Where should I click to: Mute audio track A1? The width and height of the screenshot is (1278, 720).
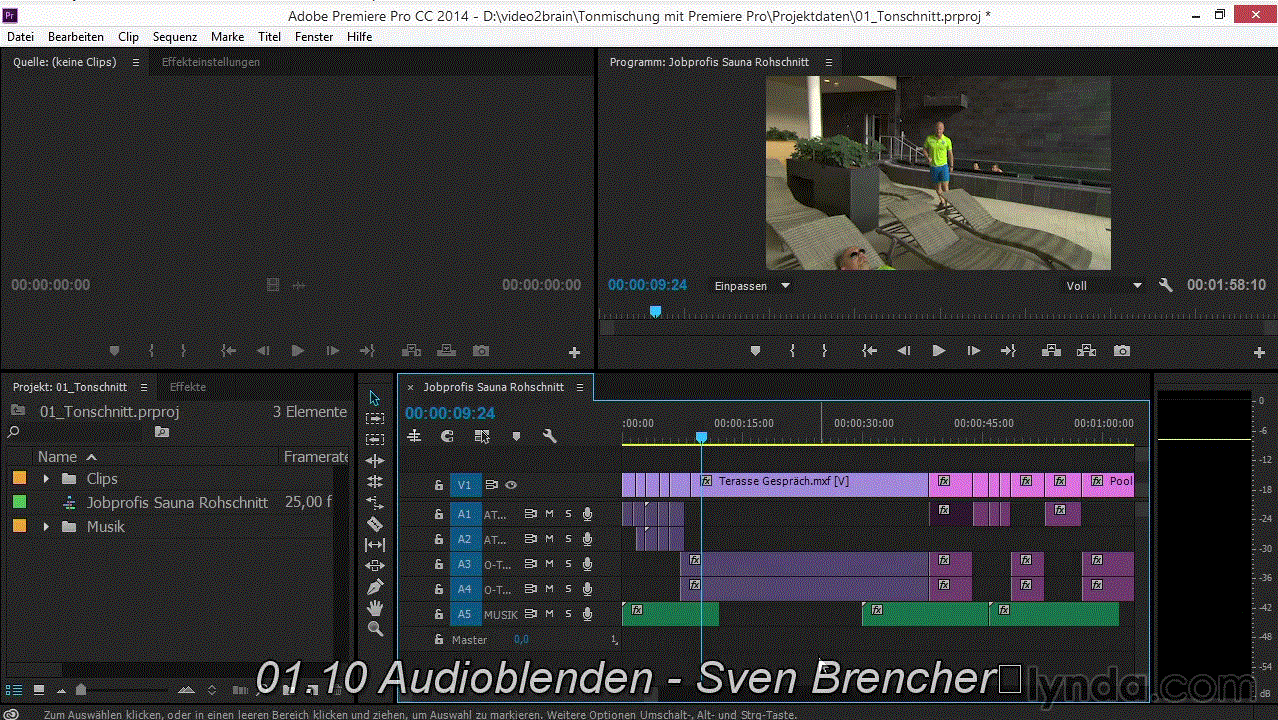549,514
